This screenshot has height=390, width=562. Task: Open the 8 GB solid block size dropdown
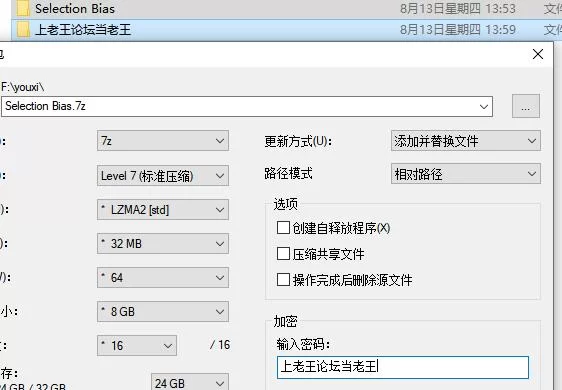coord(163,311)
